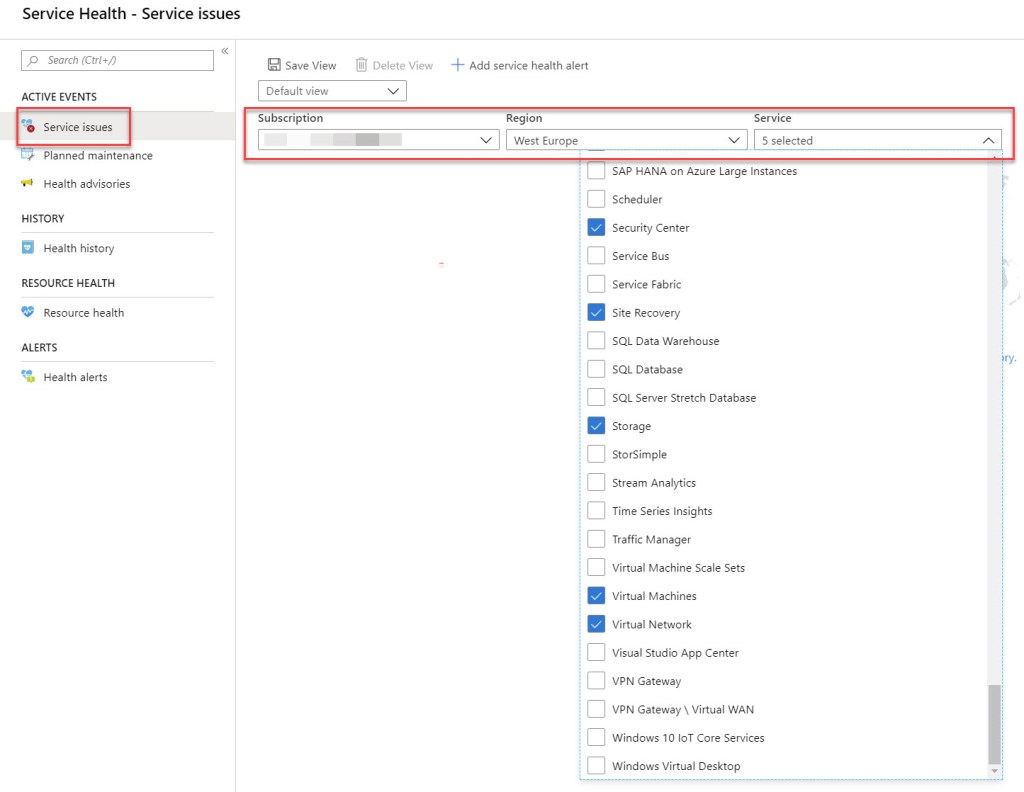This screenshot has height=792, width=1024.
Task: Open Planned maintenance in the sidebar menu
Action: pyautogui.click(x=98, y=156)
